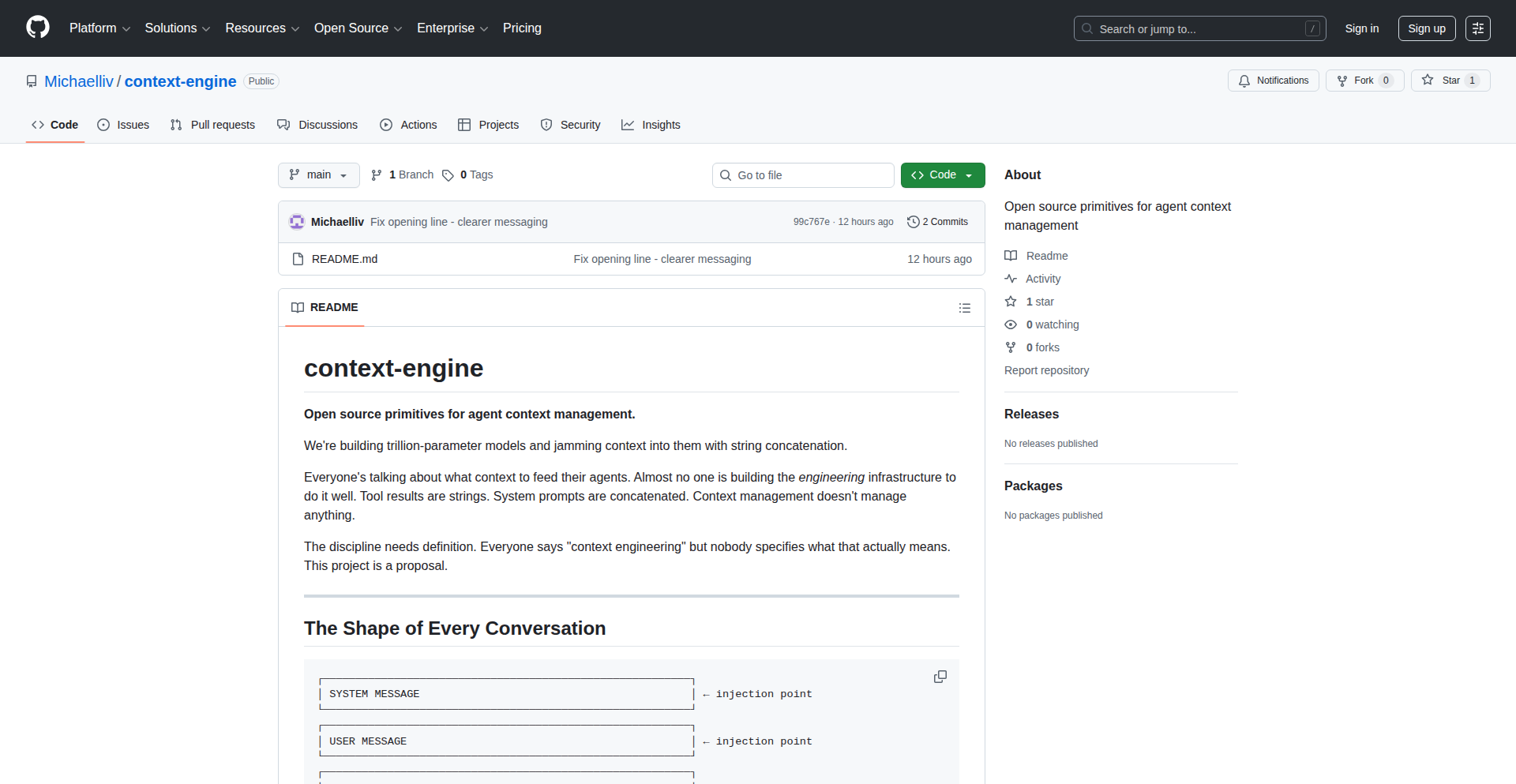Screen dimensions: 1516x784
Task: Click Michaelliv's avatar in the commit row
Action: [x=297, y=222]
